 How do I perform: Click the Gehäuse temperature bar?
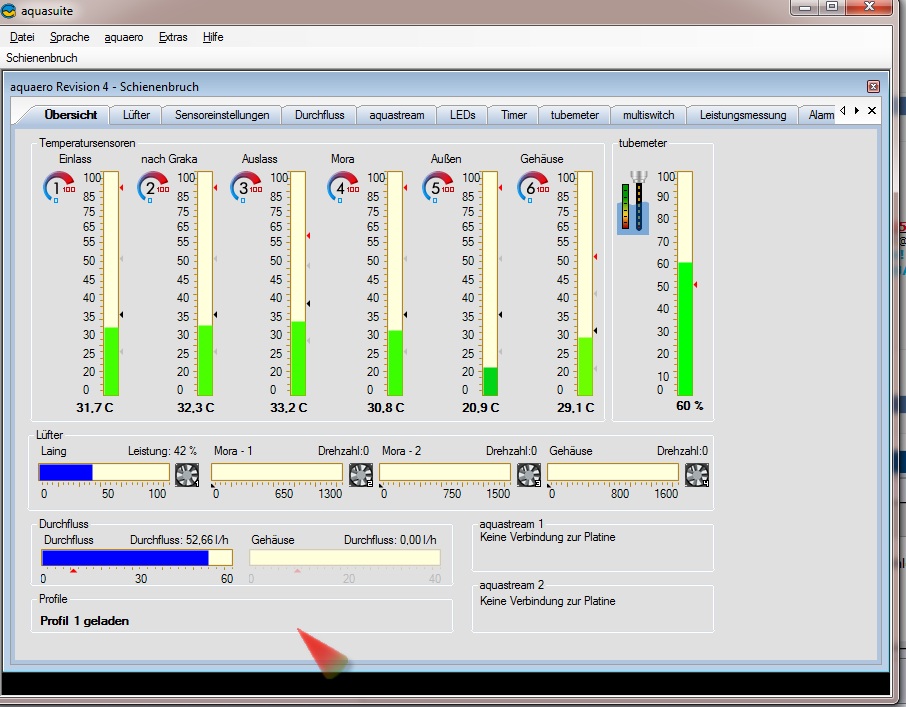pos(585,283)
